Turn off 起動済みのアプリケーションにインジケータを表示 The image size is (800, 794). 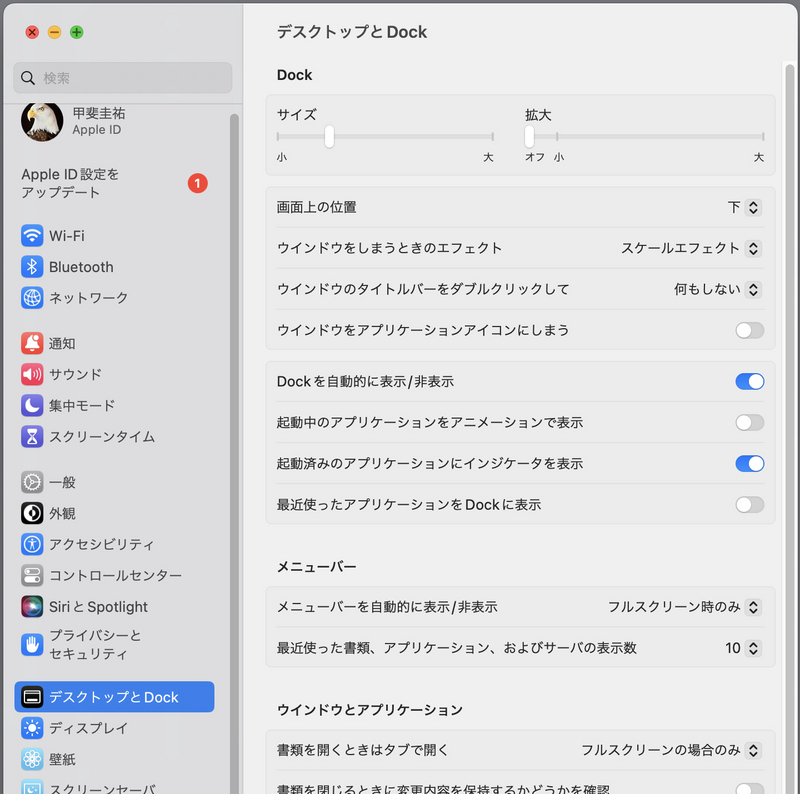pyautogui.click(x=749, y=464)
